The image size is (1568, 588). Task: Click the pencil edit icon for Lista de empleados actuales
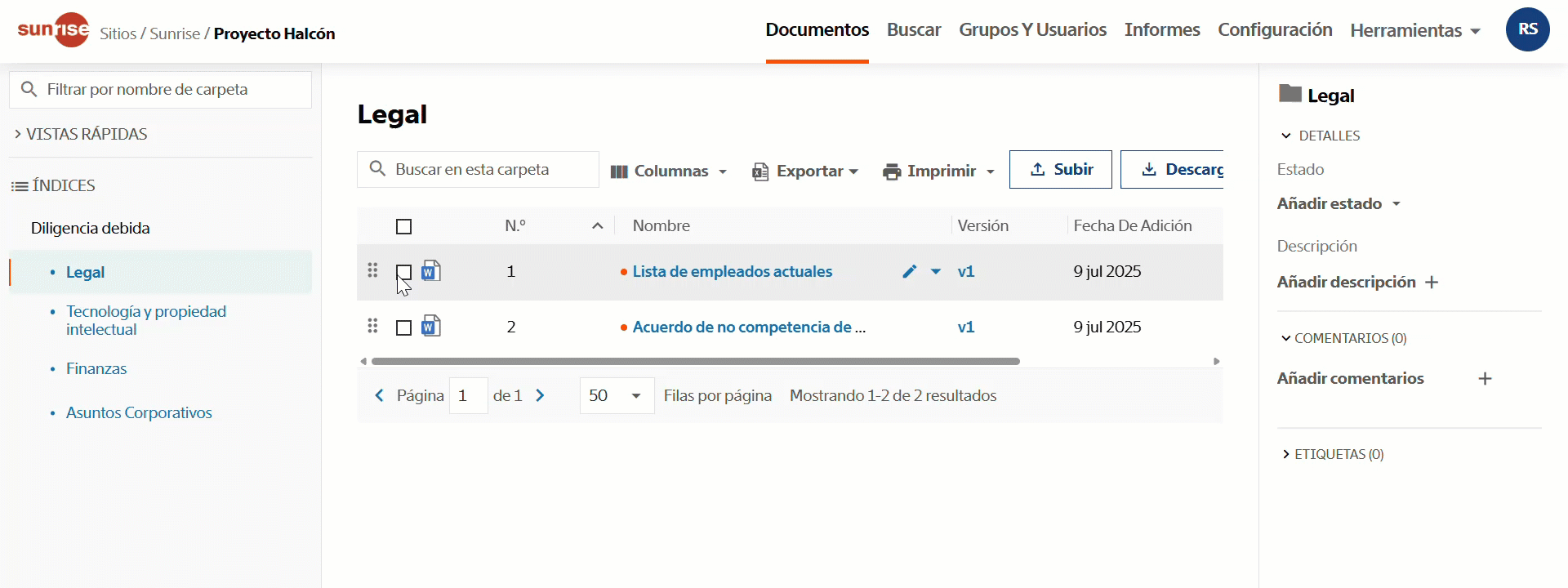point(910,271)
